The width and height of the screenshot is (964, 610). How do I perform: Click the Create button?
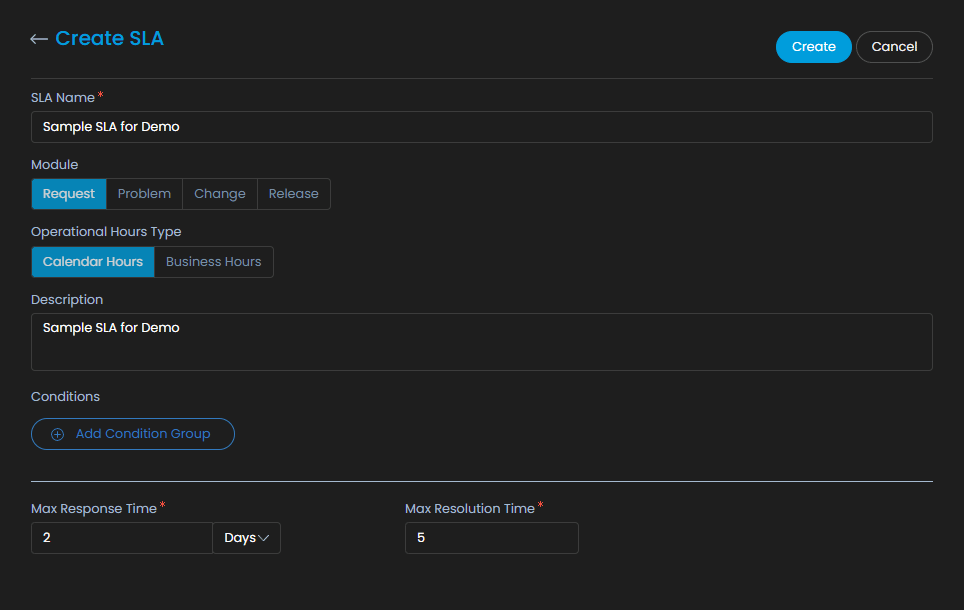(x=813, y=47)
